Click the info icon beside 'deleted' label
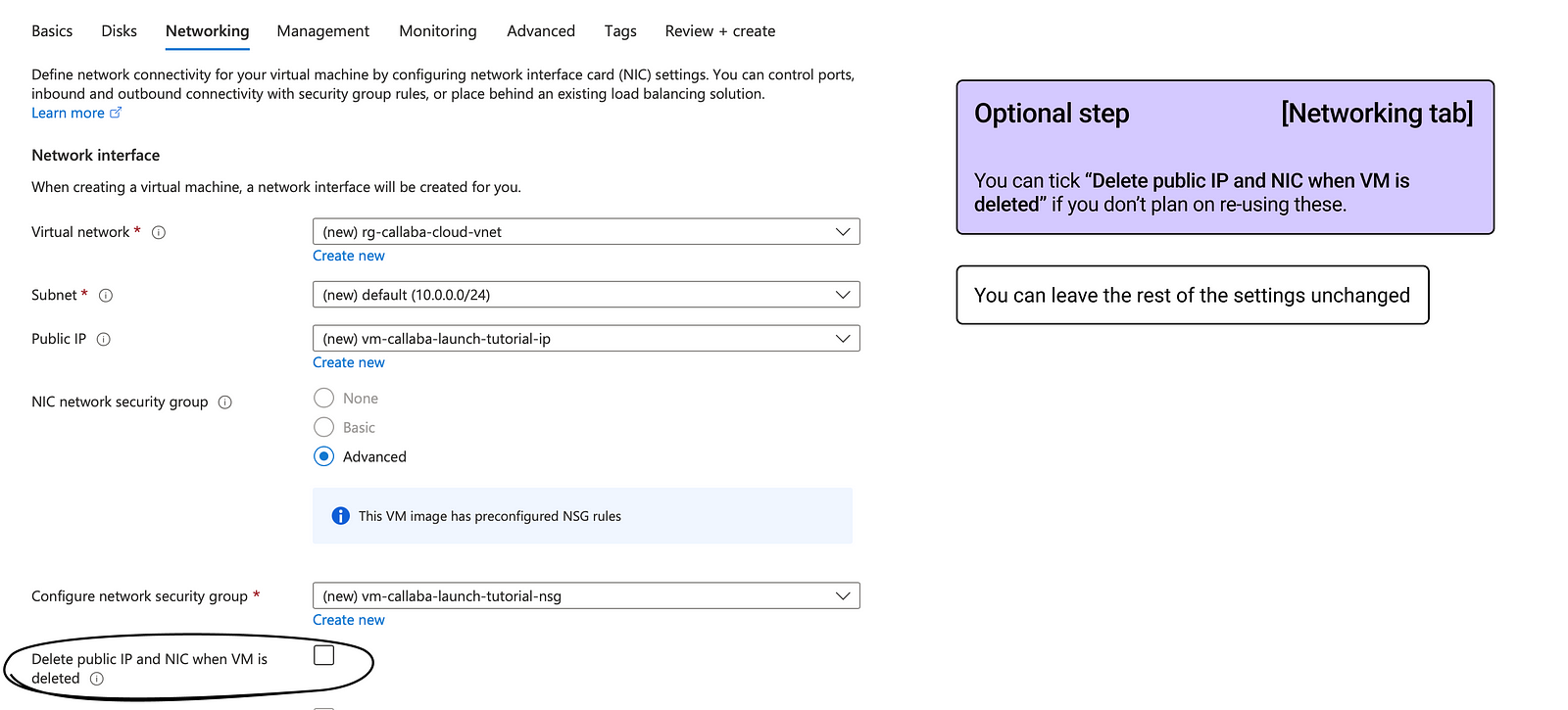The image size is (1568, 710). tap(97, 679)
